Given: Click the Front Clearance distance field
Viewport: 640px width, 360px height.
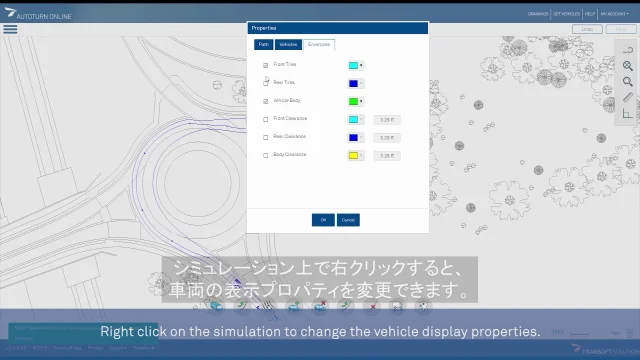Looking at the screenshot, I should coord(387,120).
